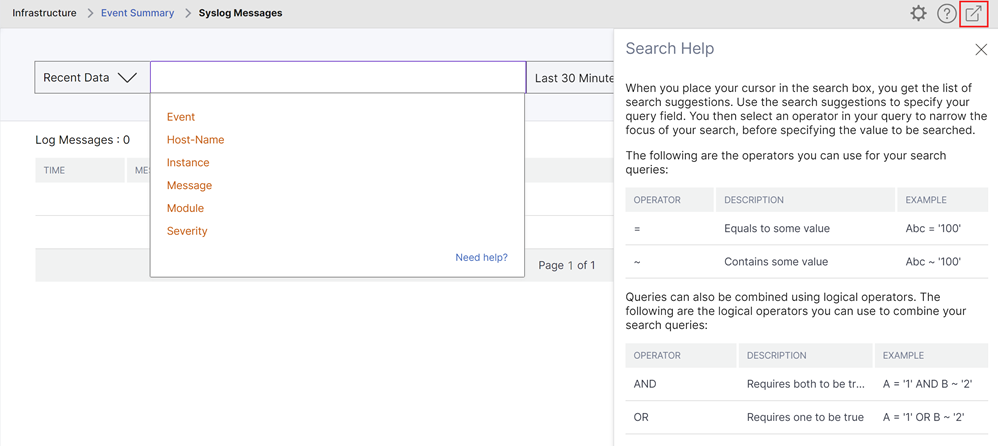Image resolution: width=999 pixels, height=446 pixels.
Task: Click the Abc ~ '100' example
Action: [933, 261]
